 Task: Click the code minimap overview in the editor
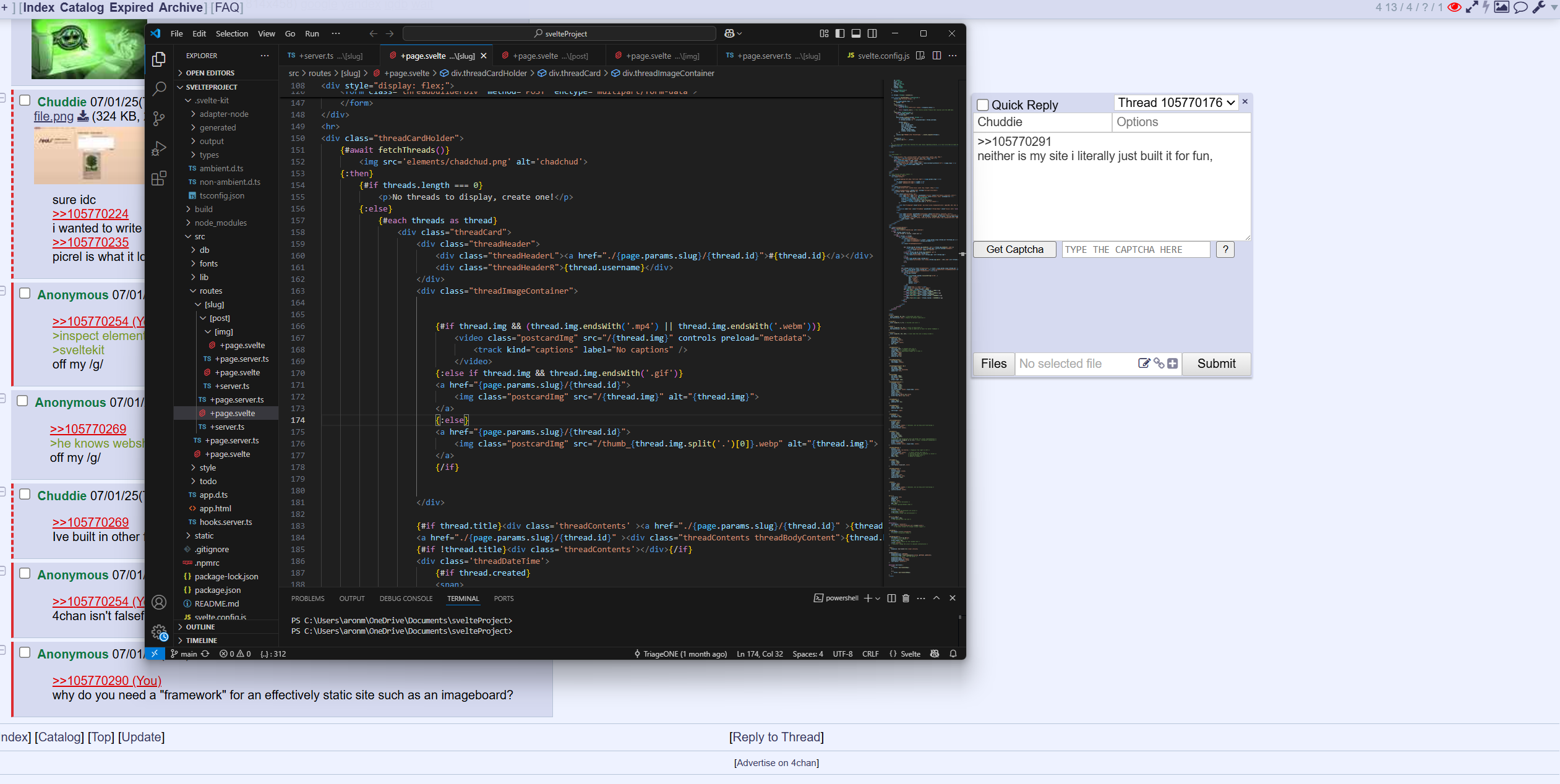click(923, 334)
